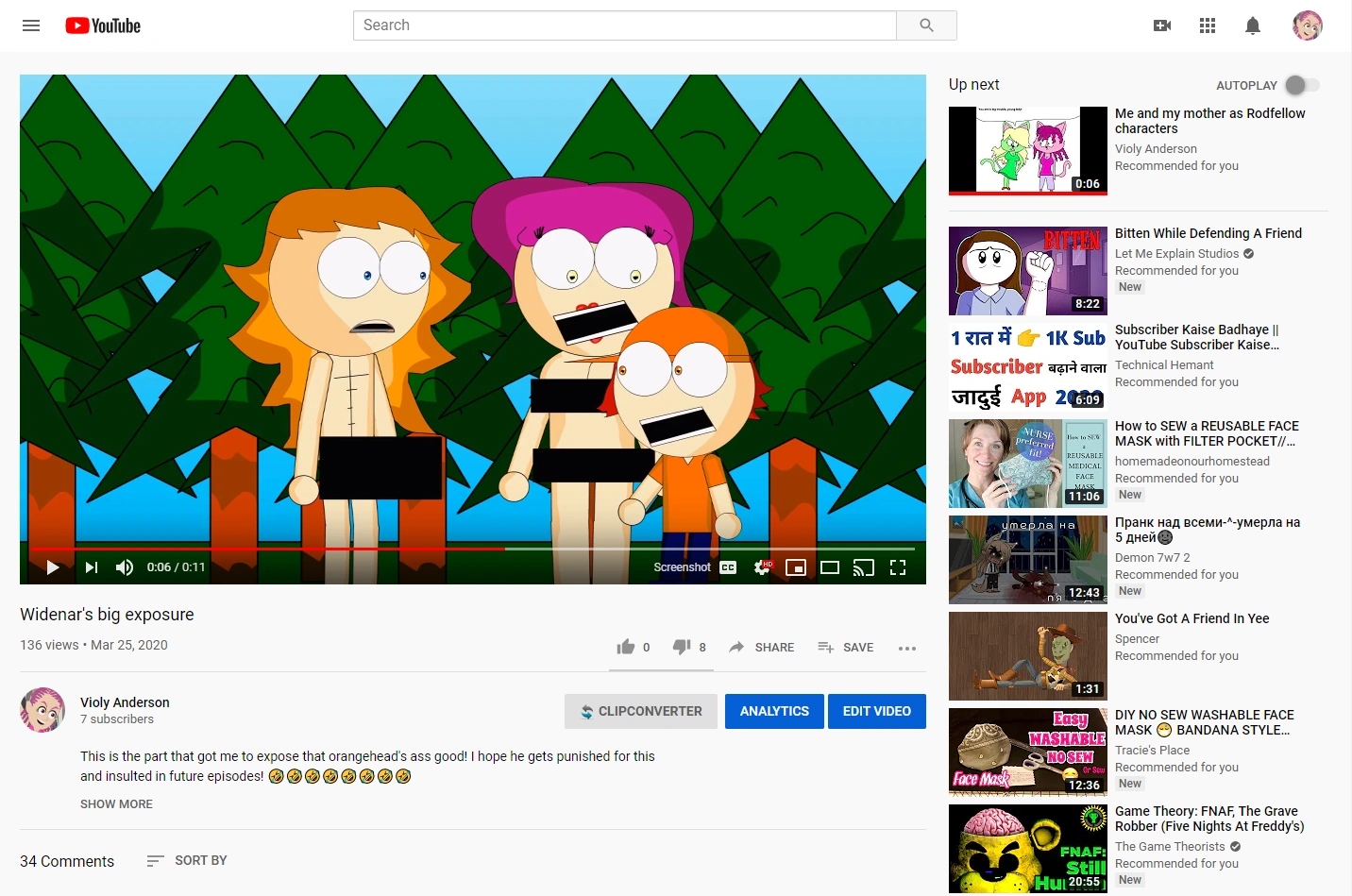
Task: Share the video
Action: click(x=762, y=647)
